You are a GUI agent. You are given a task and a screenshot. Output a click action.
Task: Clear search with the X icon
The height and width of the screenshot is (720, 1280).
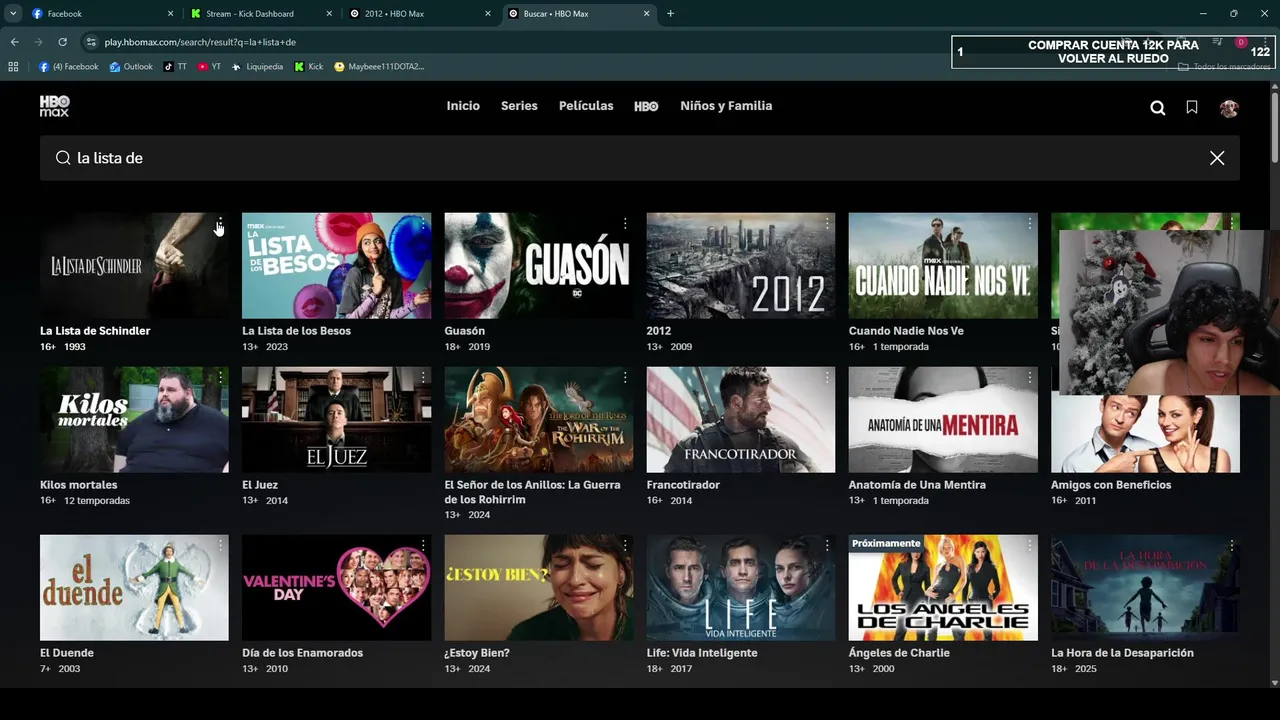coord(1217,158)
